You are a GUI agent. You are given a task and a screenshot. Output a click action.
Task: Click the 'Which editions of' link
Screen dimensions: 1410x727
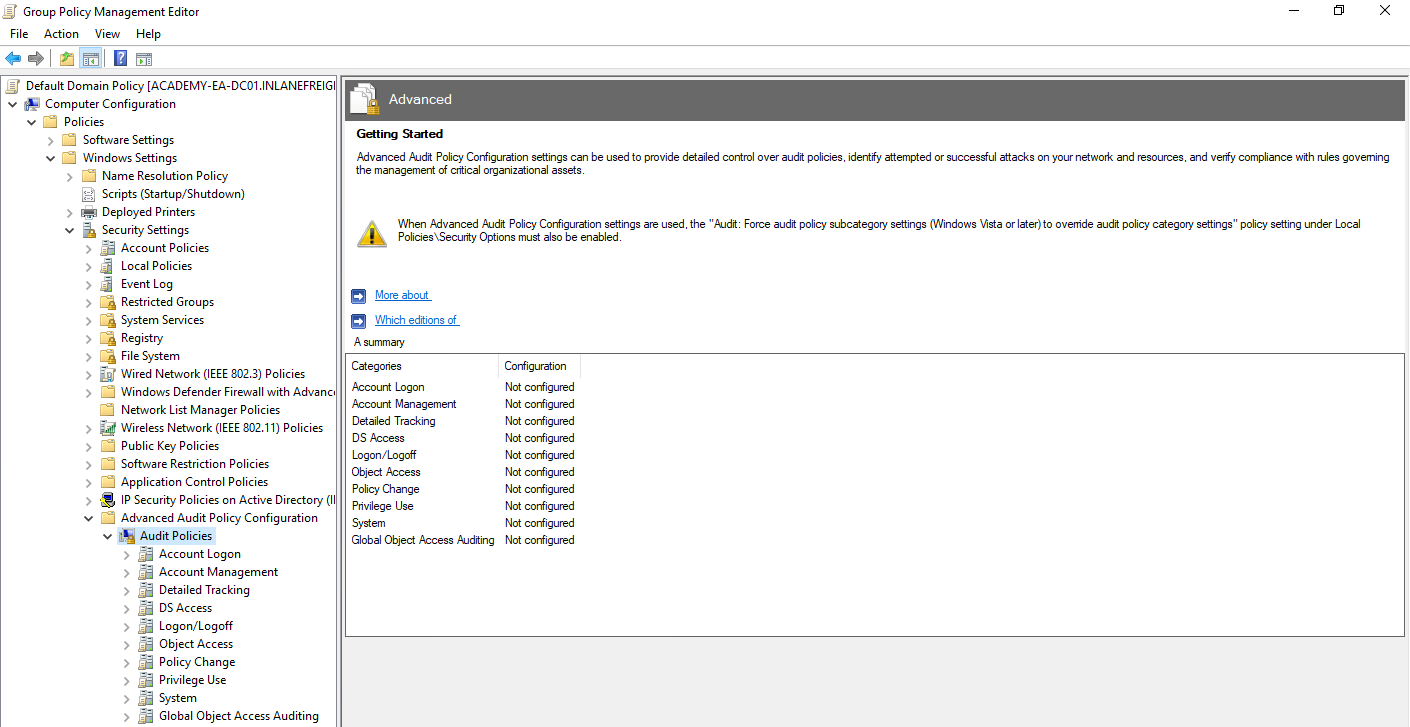(416, 320)
